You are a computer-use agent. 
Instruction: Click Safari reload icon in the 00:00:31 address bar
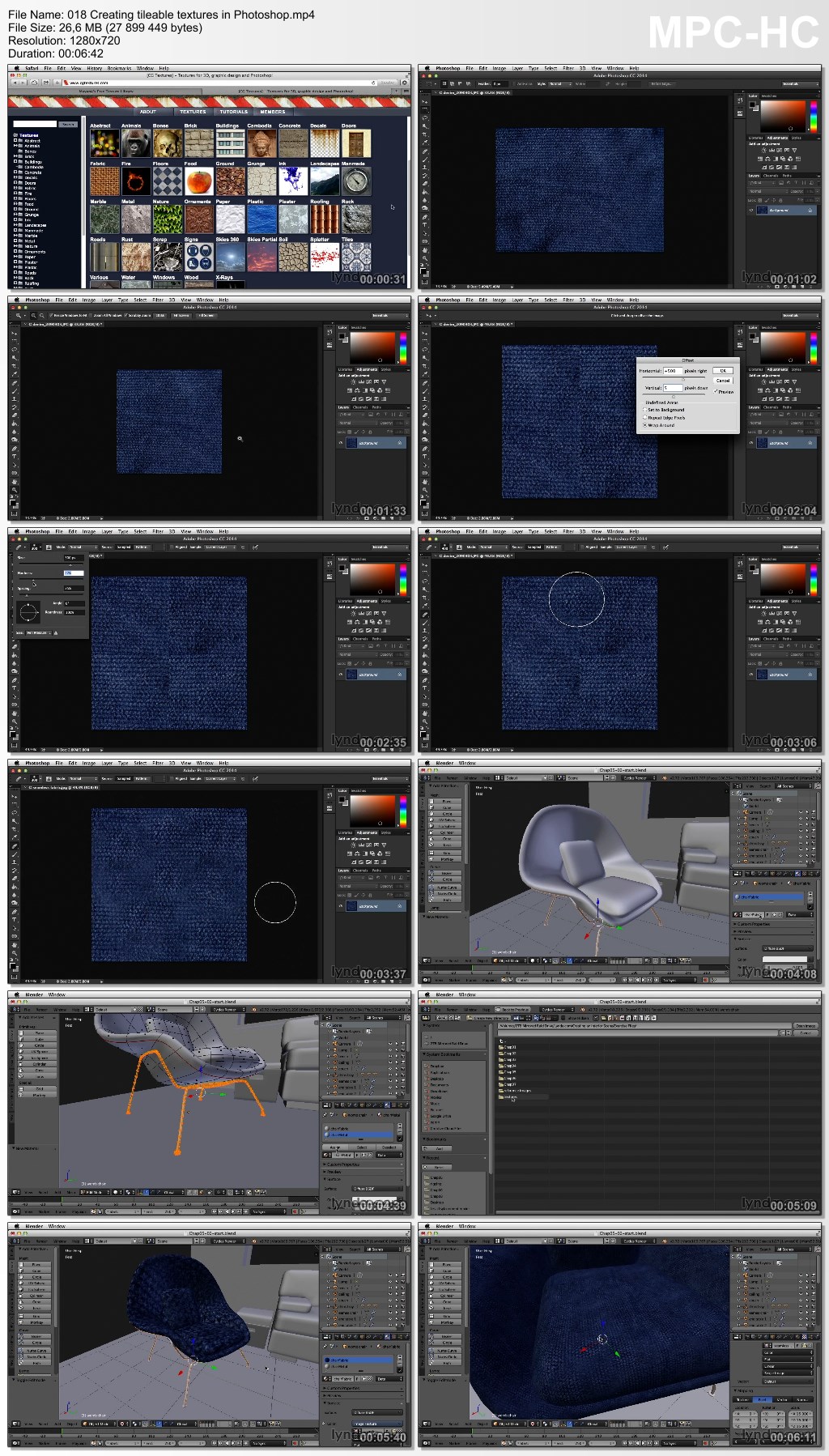click(x=373, y=83)
